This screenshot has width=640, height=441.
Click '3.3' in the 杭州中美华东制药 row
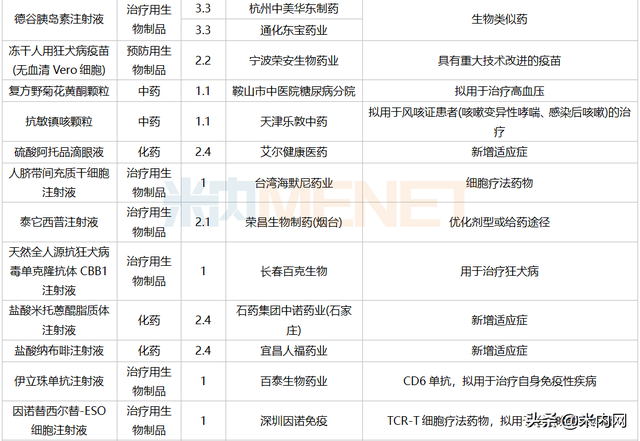pos(203,9)
